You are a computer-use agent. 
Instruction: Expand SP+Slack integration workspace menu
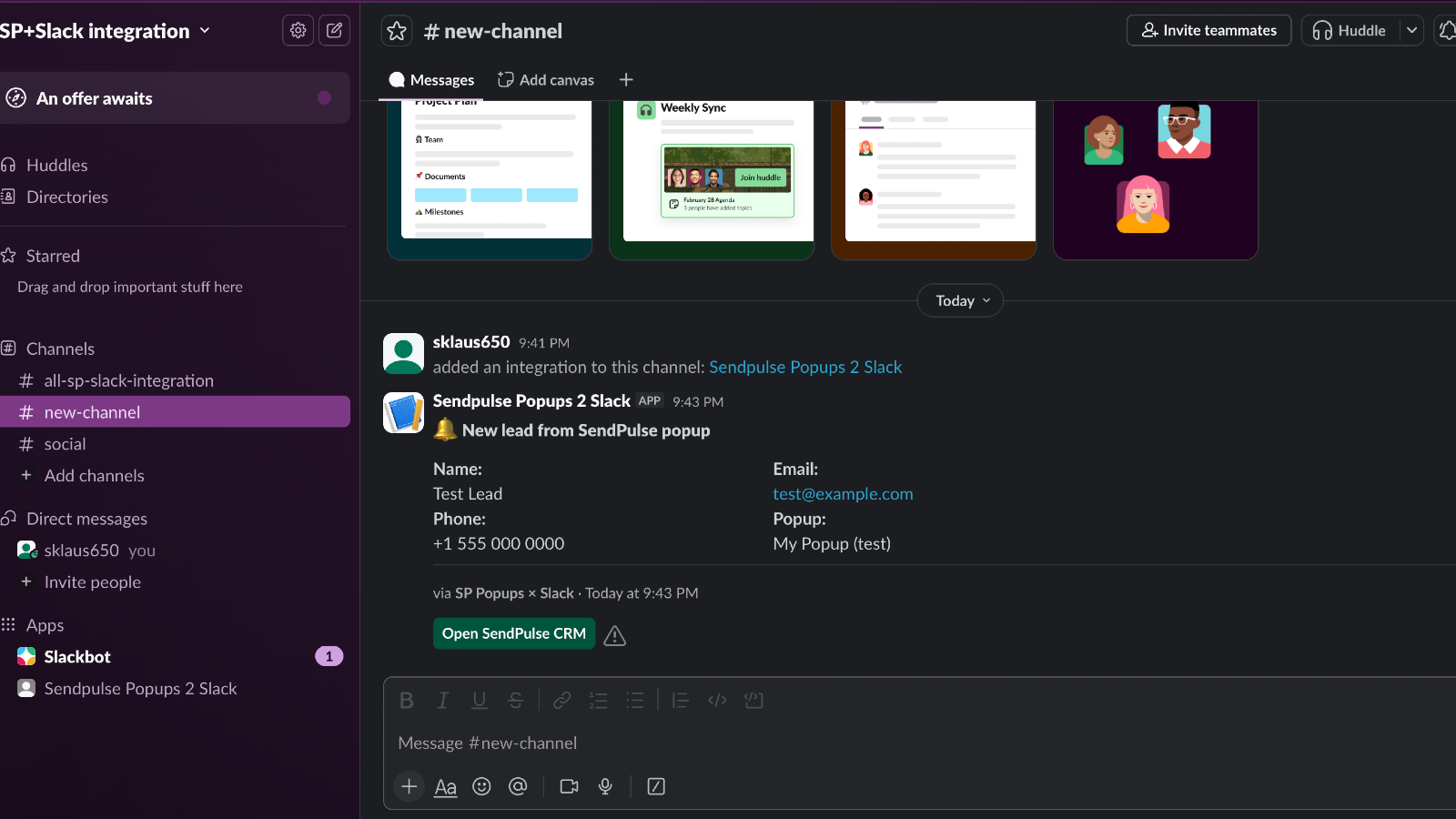[106, 31]
